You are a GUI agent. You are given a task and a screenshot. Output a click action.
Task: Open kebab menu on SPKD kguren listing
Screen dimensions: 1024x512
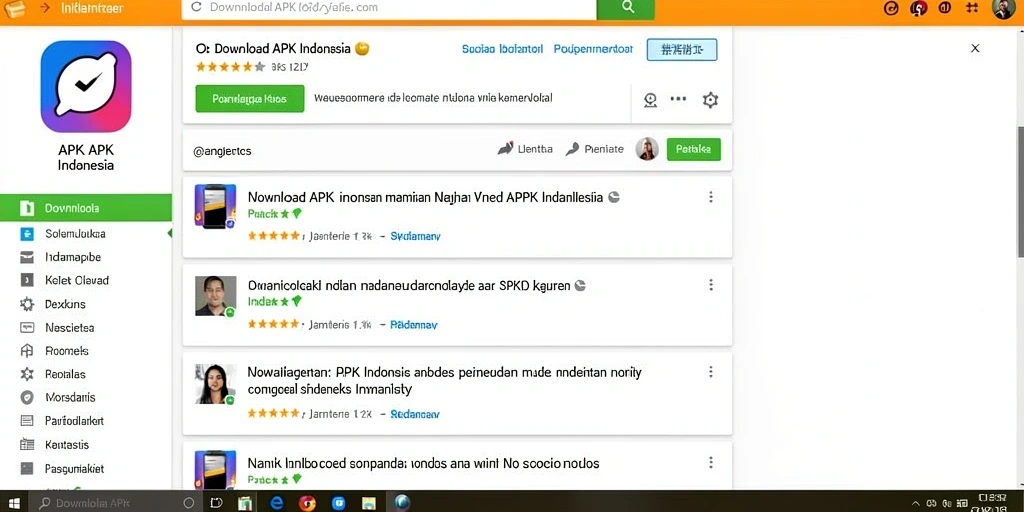711,285
